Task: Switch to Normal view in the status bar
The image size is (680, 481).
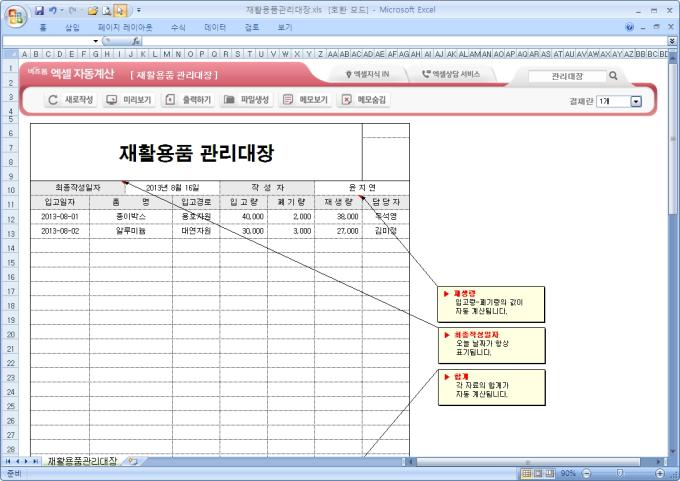Action: [x=526, y=473]
